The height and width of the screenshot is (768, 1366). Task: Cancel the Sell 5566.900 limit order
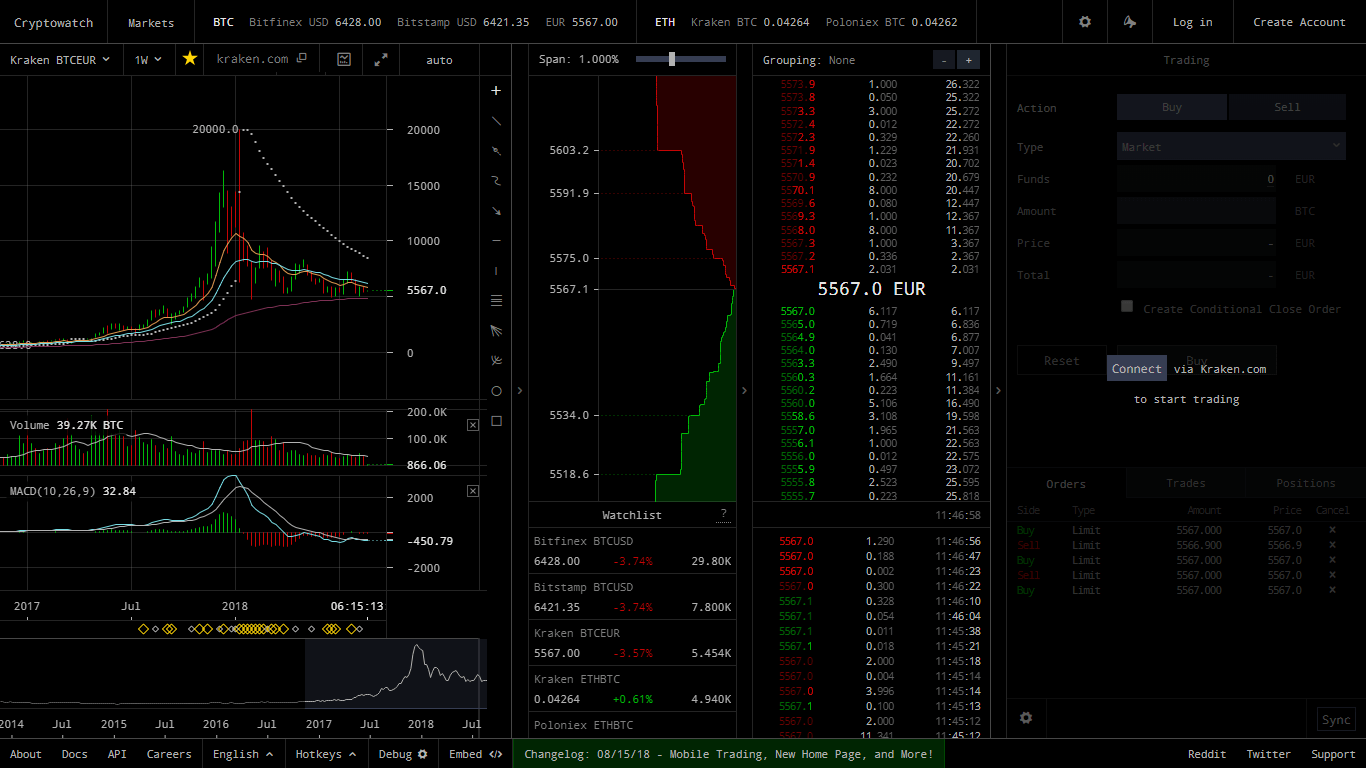(1331, 545)
